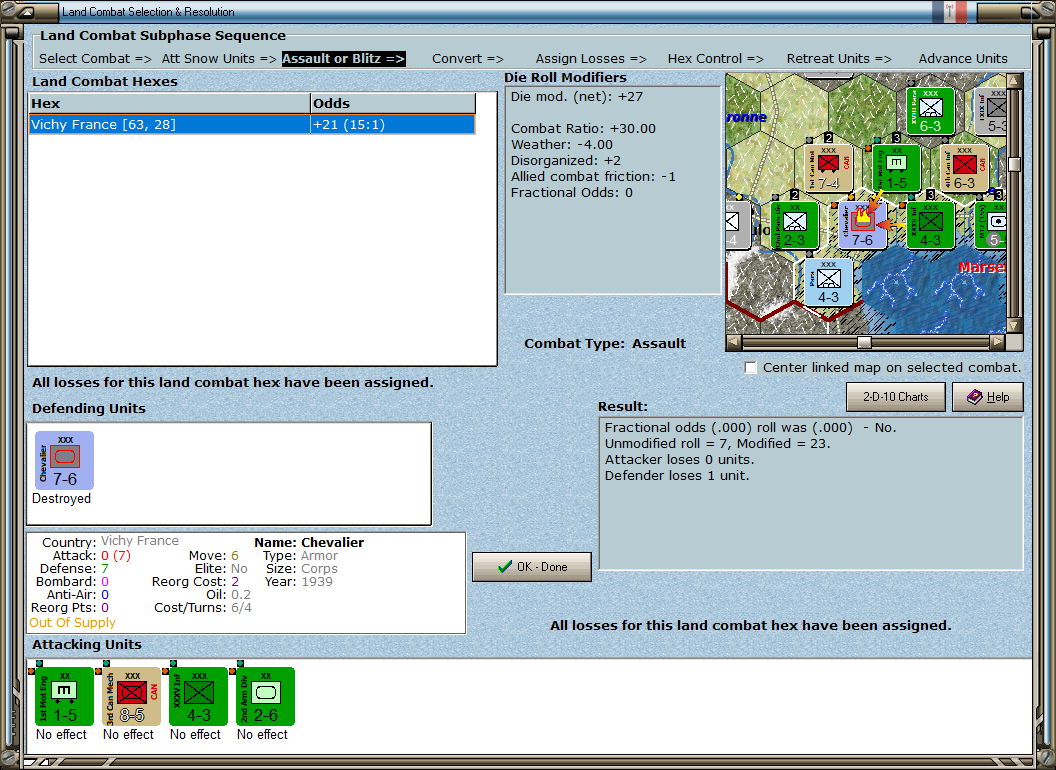1056x770 pixels.
Task: Click the gray IXIX Inf counter on map
Action: click(x=991, y=111)
